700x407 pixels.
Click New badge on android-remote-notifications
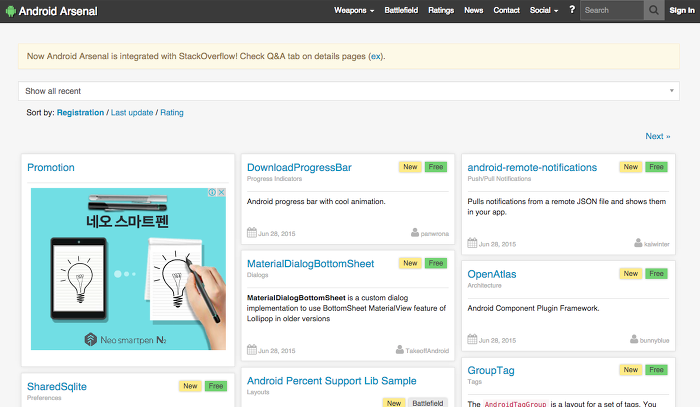pyautogui.click(x=630, y=167)
